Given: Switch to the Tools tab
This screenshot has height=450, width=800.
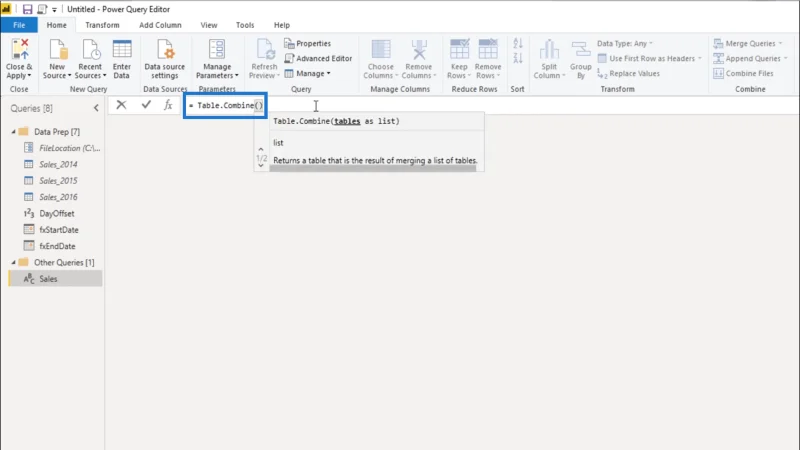Looking at the screenshot, I should coord(245,25).
